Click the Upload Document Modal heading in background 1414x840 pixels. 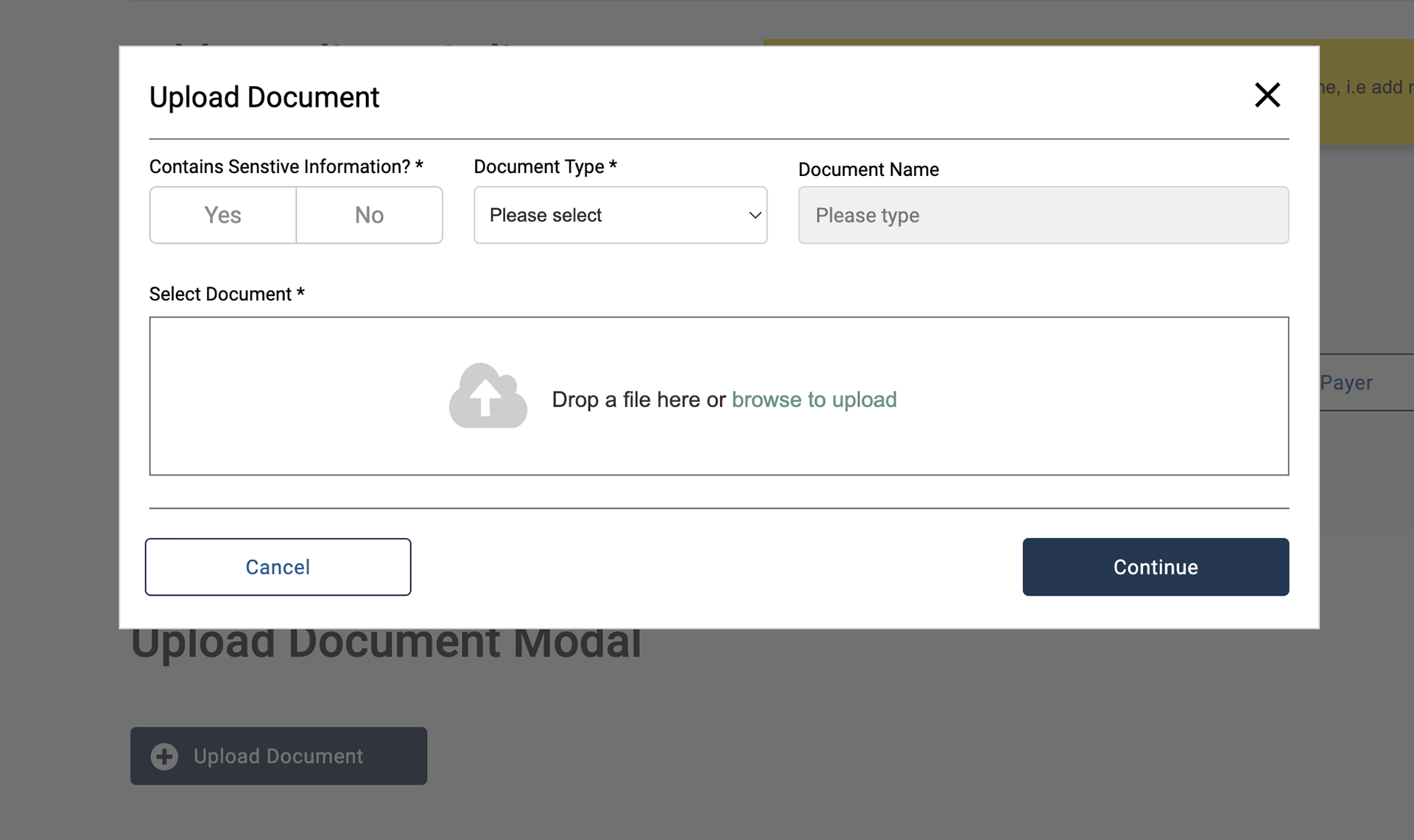click(x=386, y=643)
